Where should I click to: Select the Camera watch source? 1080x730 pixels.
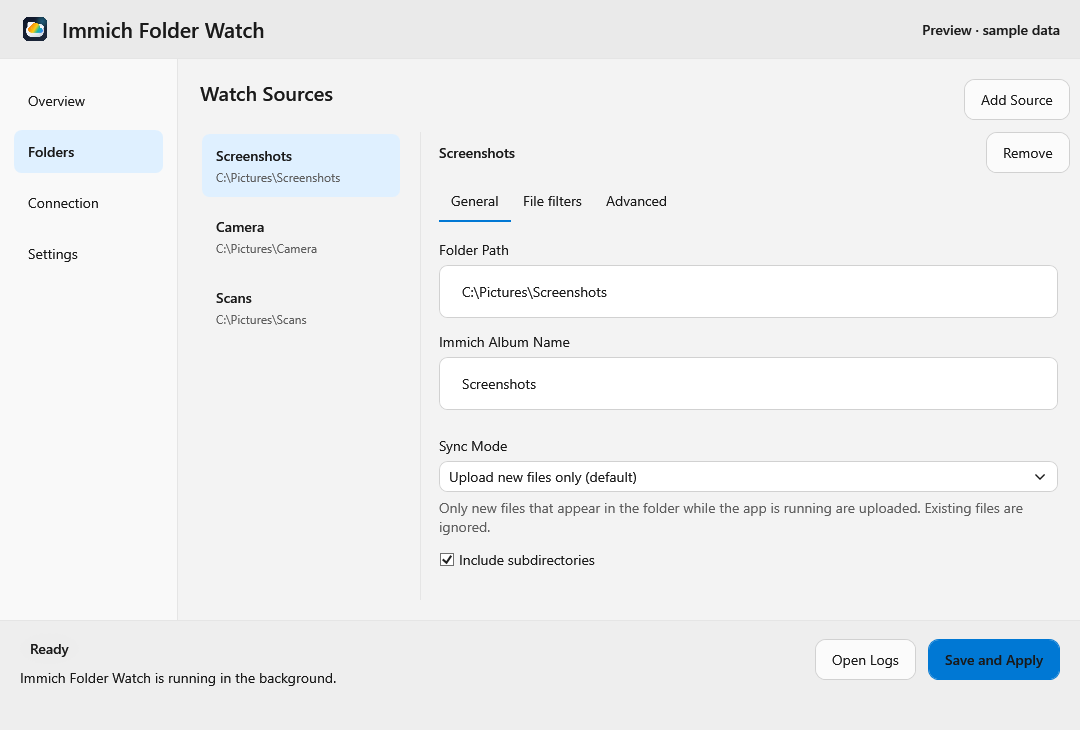pyautogui.click(x=300, y=237)
